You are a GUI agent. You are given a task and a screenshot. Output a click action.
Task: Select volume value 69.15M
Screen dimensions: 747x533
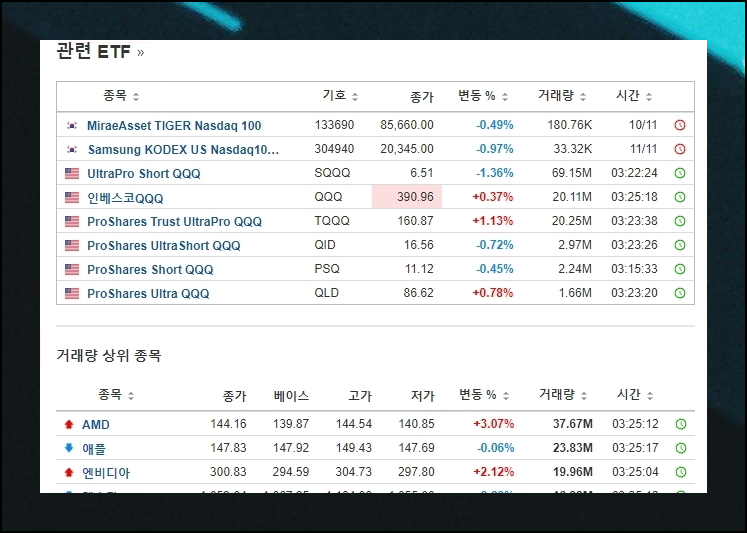coord(572,172)
